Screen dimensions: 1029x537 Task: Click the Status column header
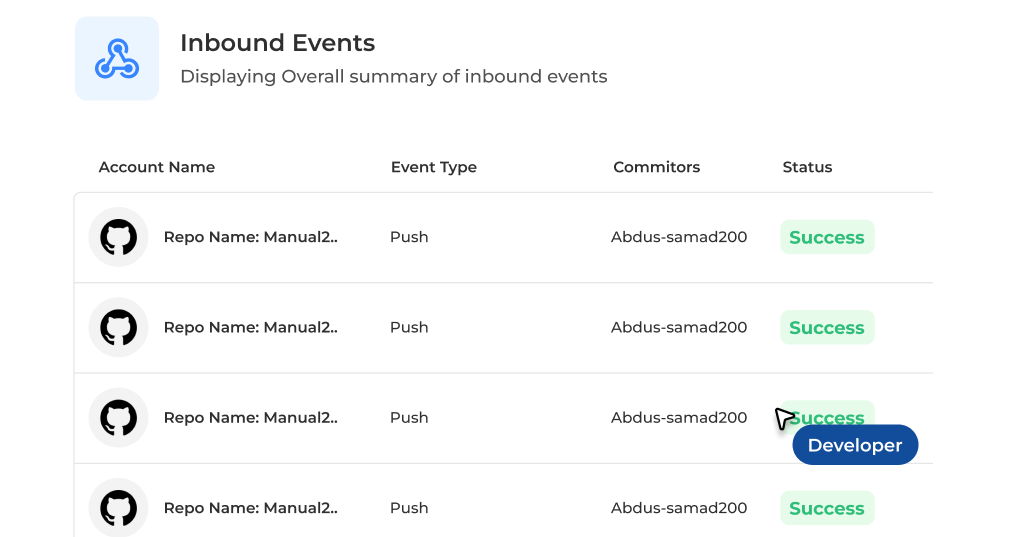click(807, 167)
